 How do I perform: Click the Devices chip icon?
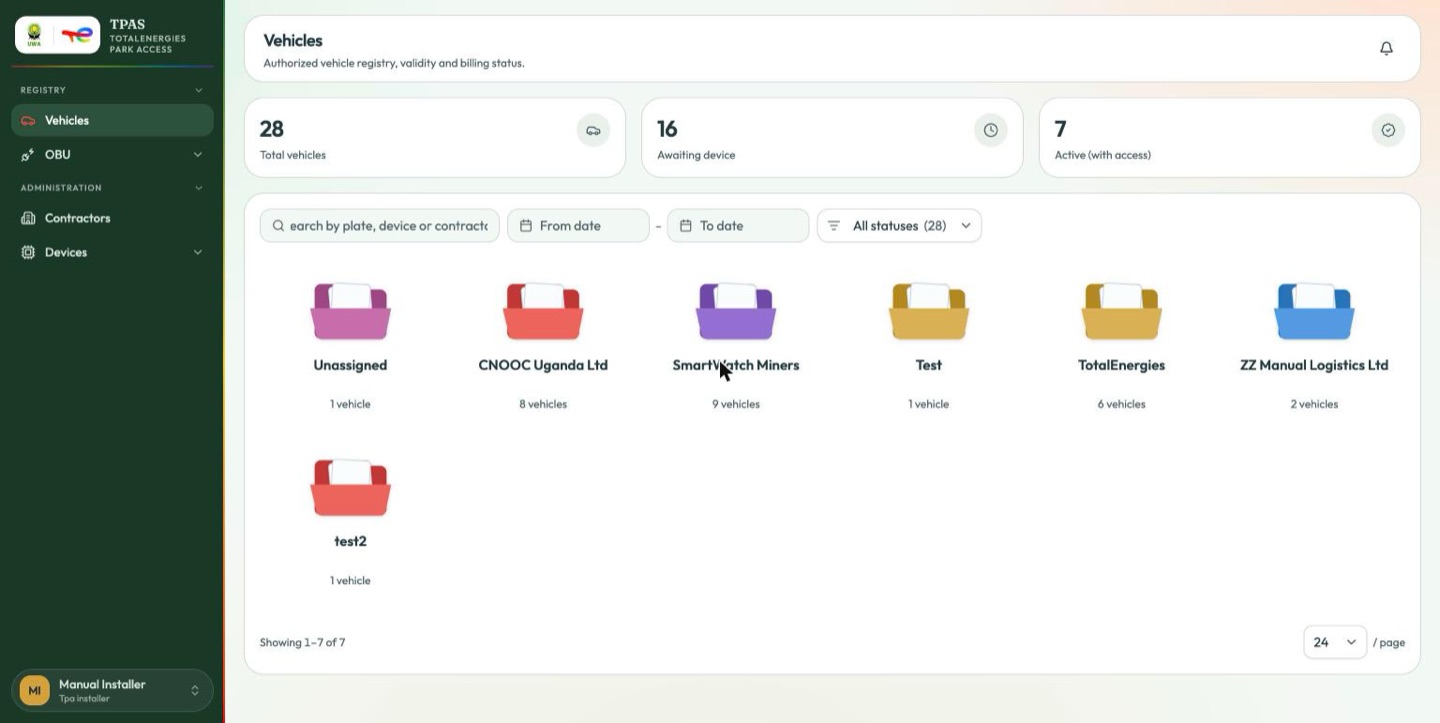point(28,252)
